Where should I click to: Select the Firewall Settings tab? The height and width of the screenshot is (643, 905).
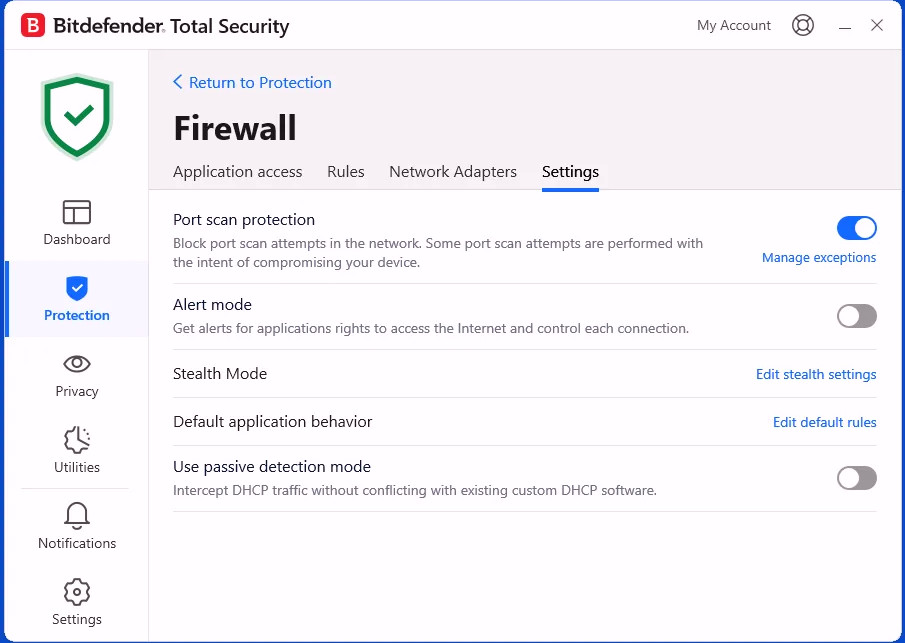point(570,171)
